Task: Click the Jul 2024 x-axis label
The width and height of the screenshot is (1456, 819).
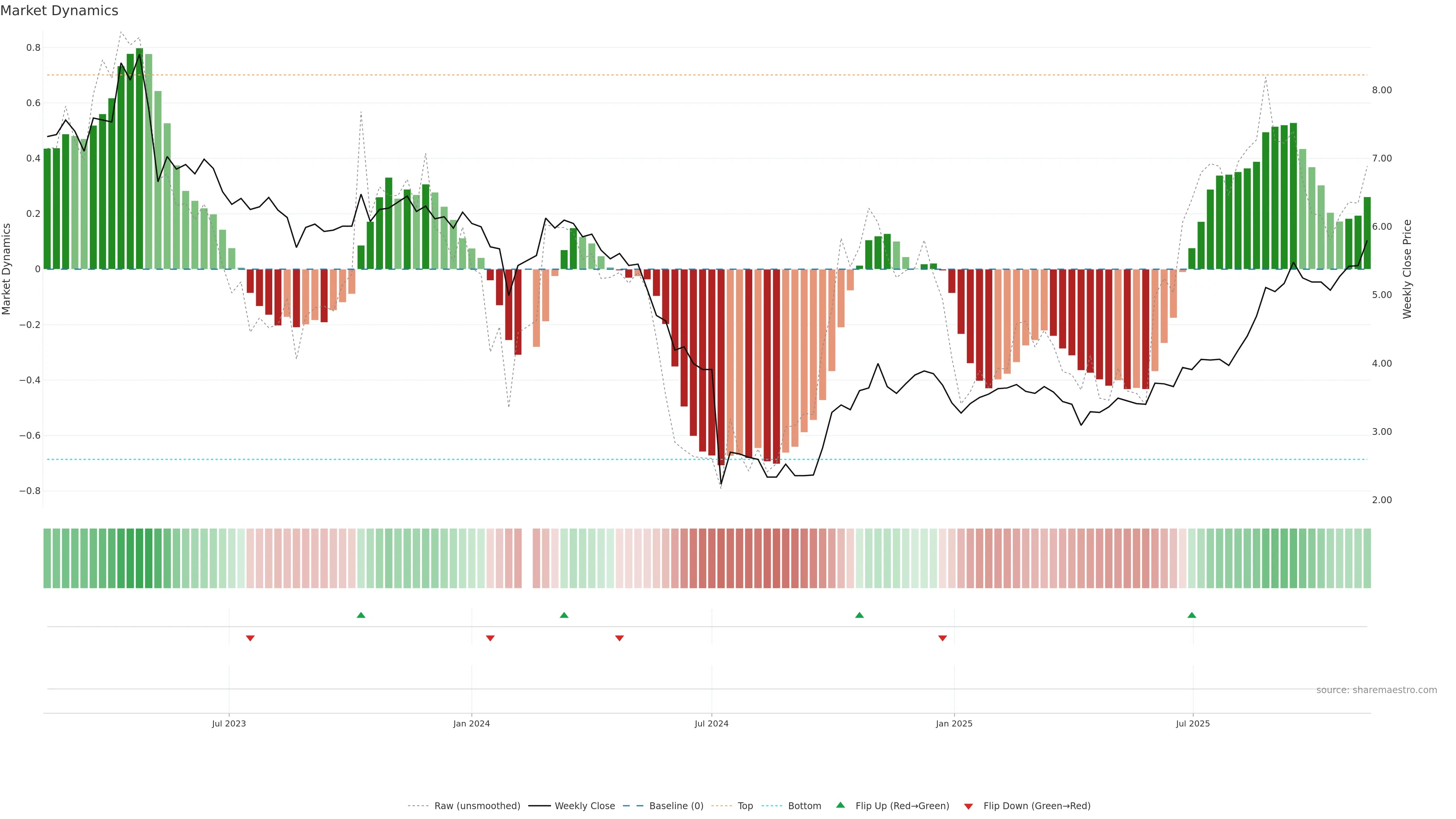Action: pos(711,723)
